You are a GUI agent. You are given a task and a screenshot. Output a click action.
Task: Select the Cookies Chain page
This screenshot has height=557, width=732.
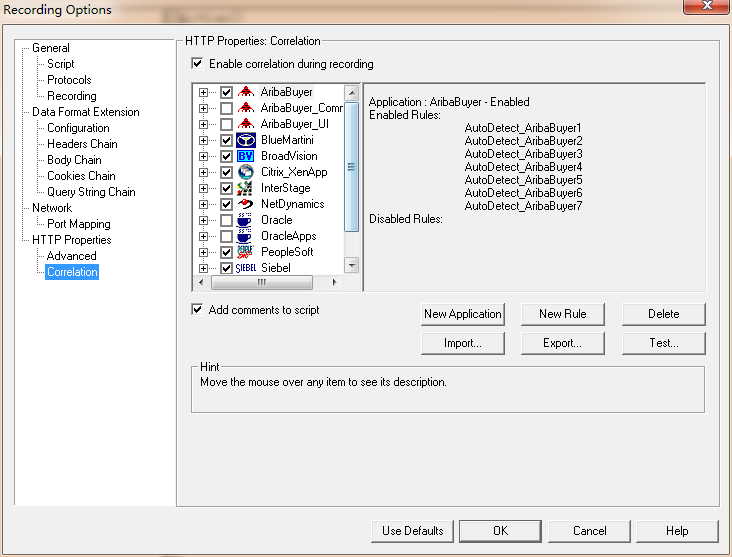81,176
